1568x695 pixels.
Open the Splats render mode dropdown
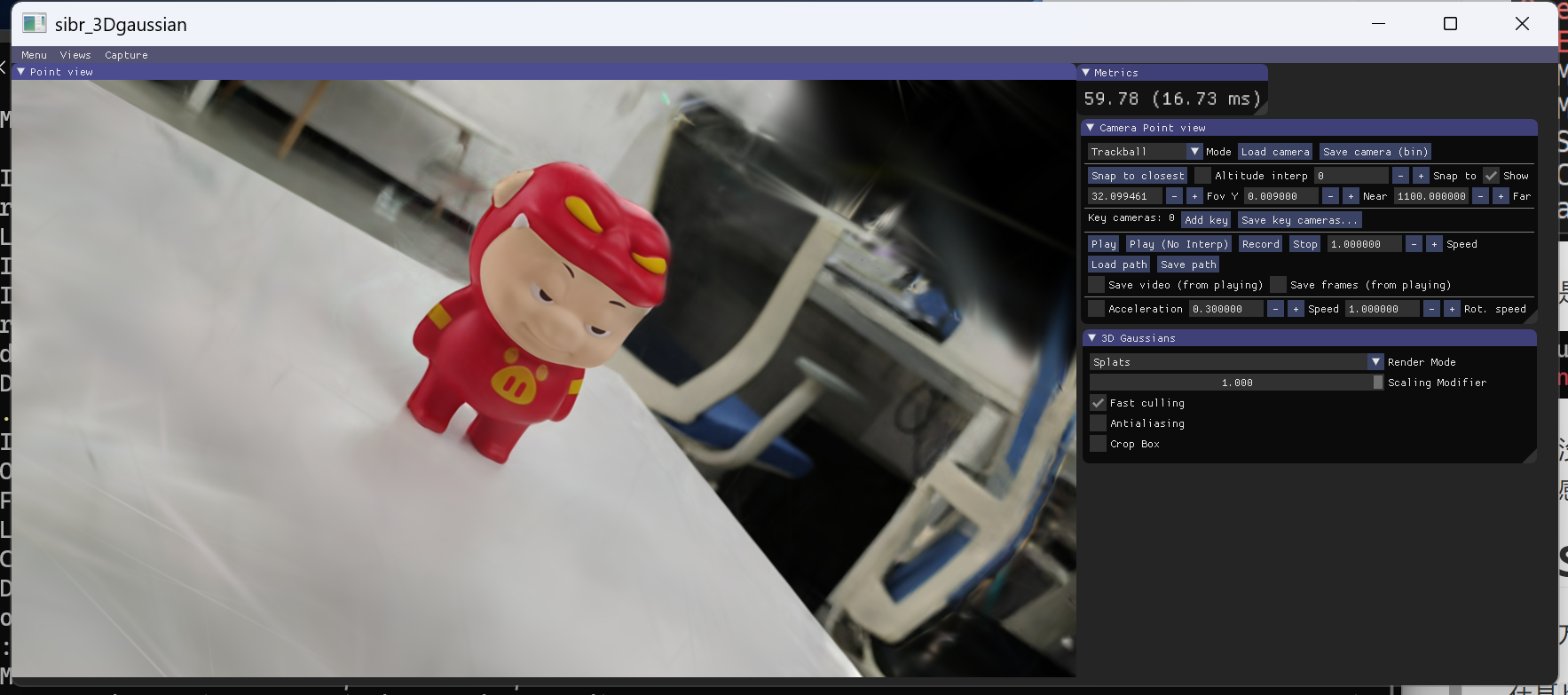[1236, 362]
